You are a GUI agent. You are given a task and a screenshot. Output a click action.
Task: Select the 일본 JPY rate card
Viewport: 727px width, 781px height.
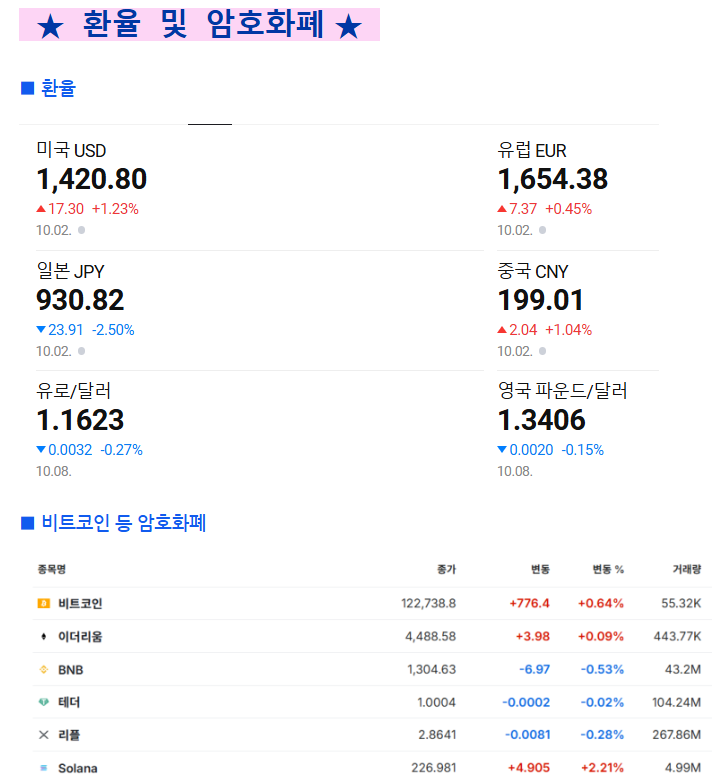tap(80, 299)
